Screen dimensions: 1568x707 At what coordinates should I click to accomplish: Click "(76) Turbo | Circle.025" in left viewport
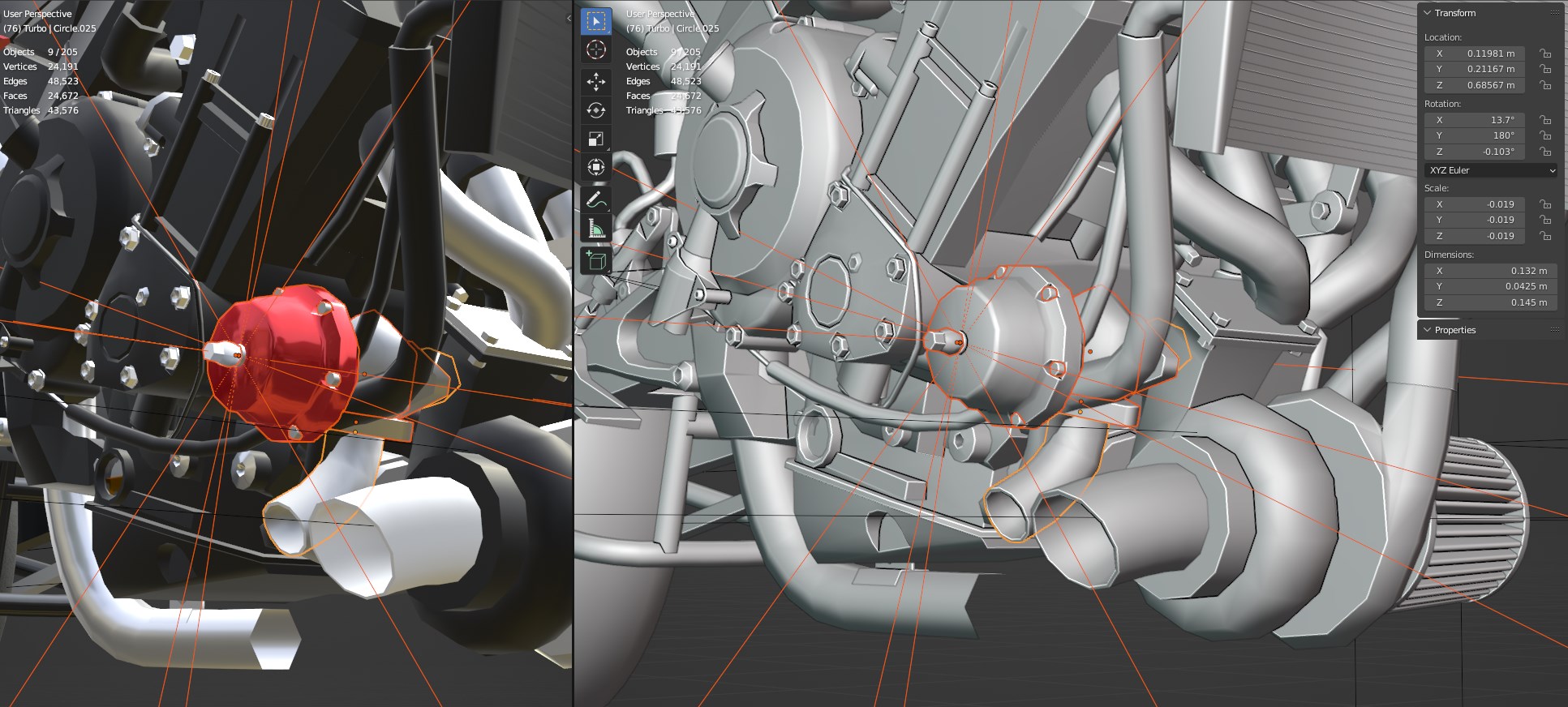click(49, 28)
